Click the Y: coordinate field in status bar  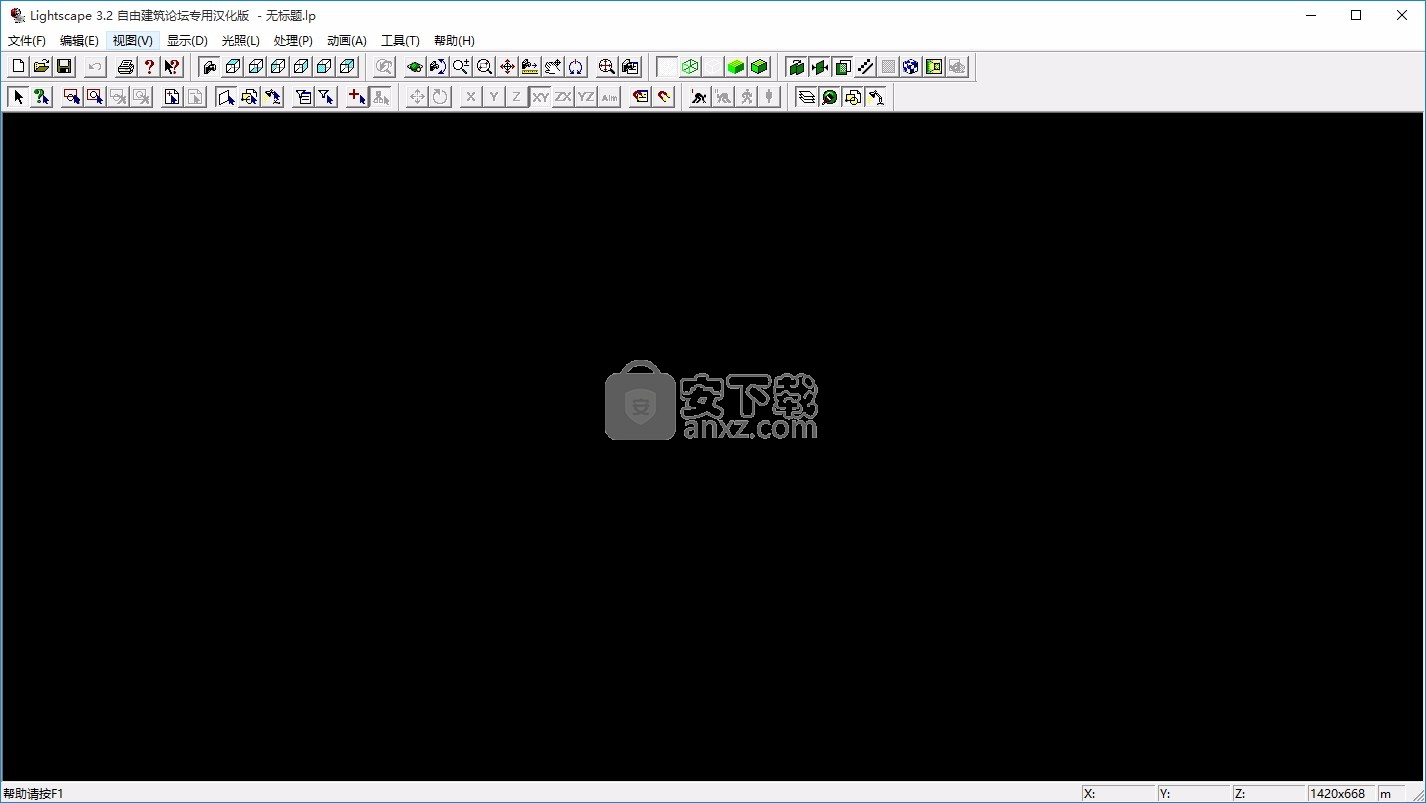coord(1194,793)
